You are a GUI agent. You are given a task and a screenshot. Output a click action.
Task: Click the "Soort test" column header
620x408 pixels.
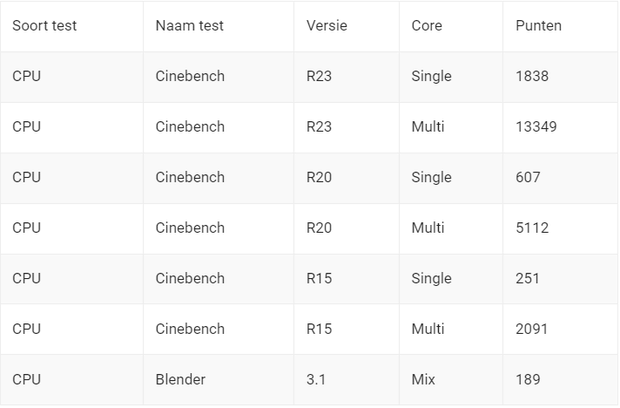coord(44,26)
